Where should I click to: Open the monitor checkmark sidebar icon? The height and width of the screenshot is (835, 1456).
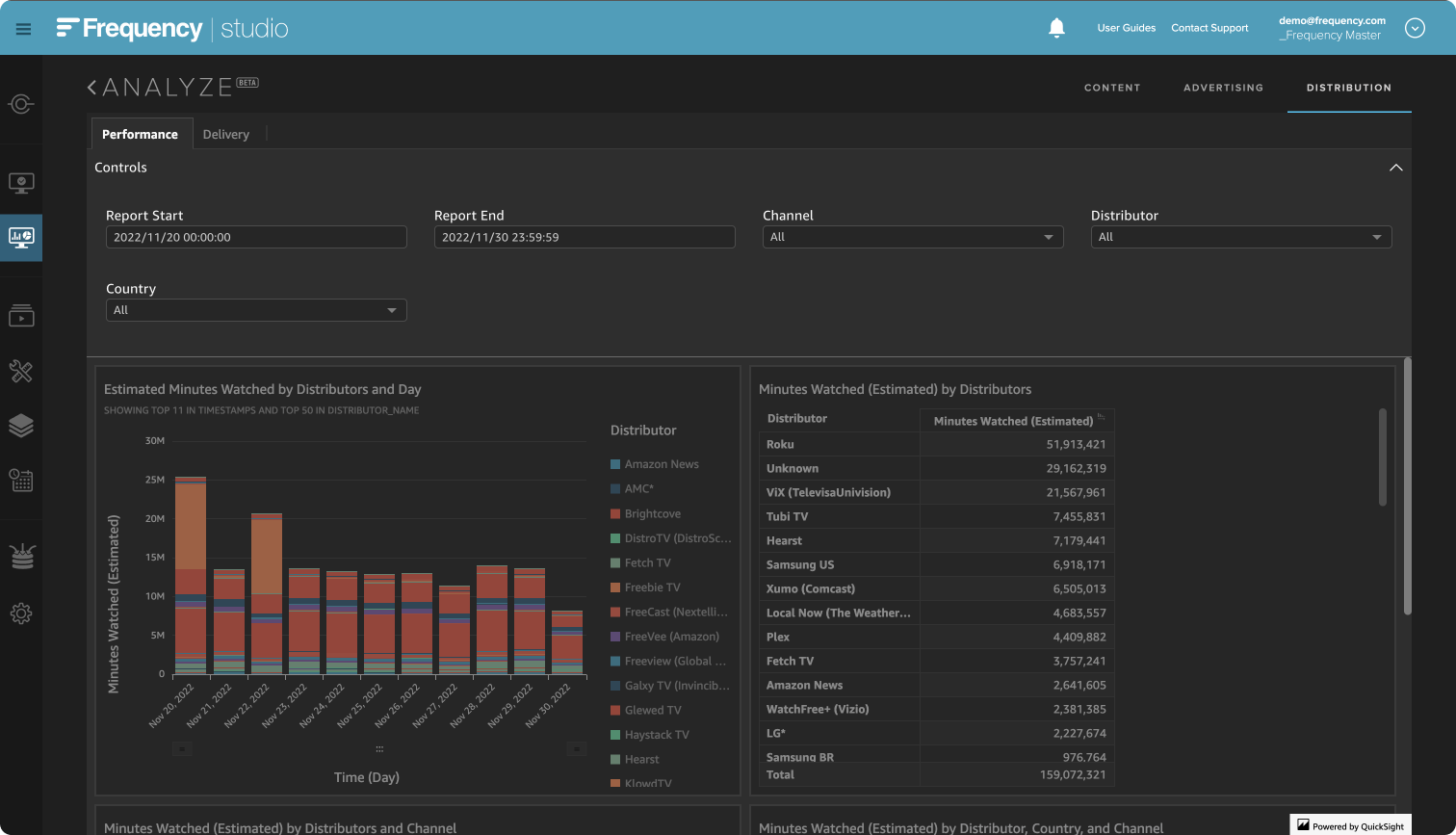[21, 183]
